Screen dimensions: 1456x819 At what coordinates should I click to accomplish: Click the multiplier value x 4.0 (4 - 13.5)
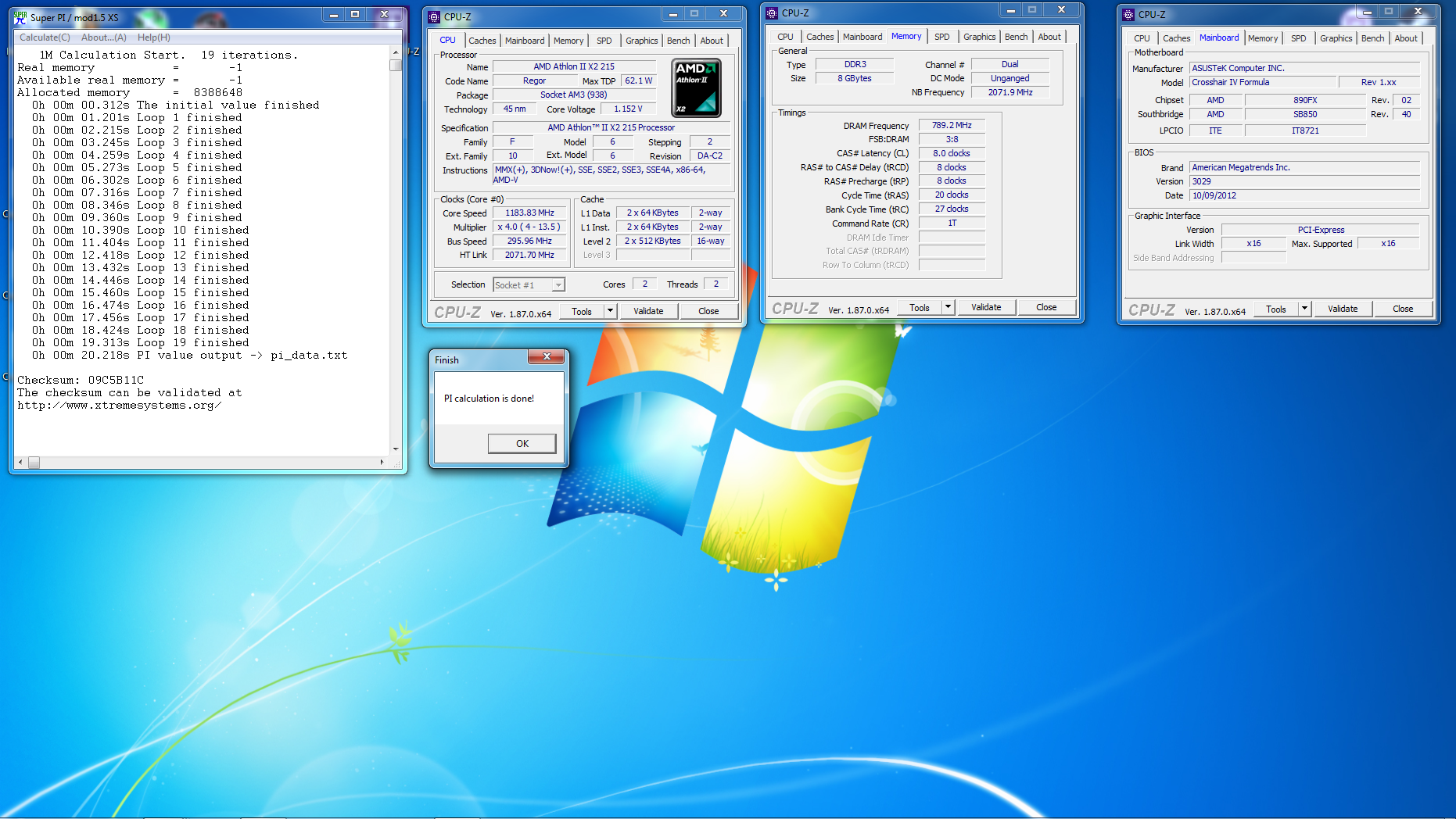(529, 227)
